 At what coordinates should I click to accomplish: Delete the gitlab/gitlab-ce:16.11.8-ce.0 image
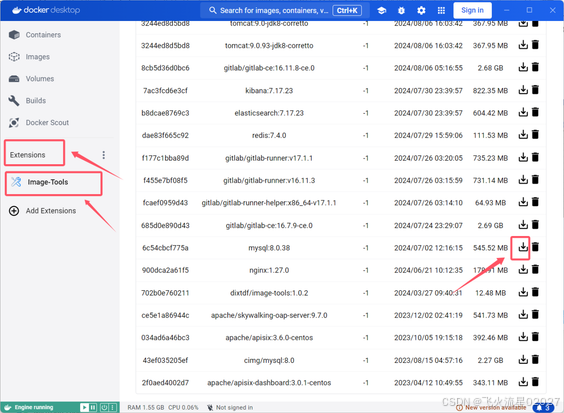click(536, 67)
